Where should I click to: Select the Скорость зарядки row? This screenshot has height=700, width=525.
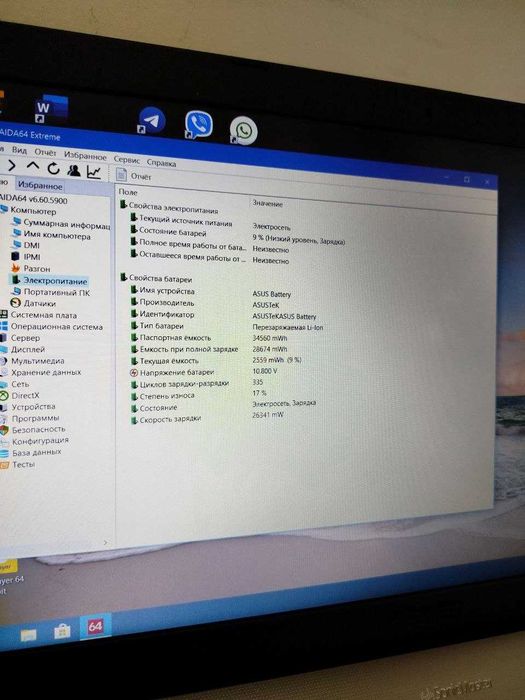(x=207, y=417)
